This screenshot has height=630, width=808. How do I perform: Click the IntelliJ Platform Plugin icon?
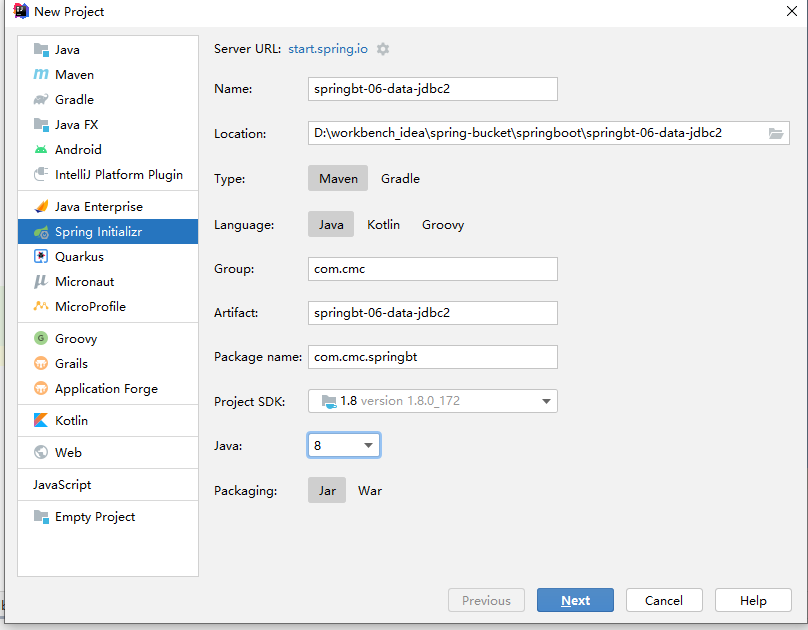point(41,174)
